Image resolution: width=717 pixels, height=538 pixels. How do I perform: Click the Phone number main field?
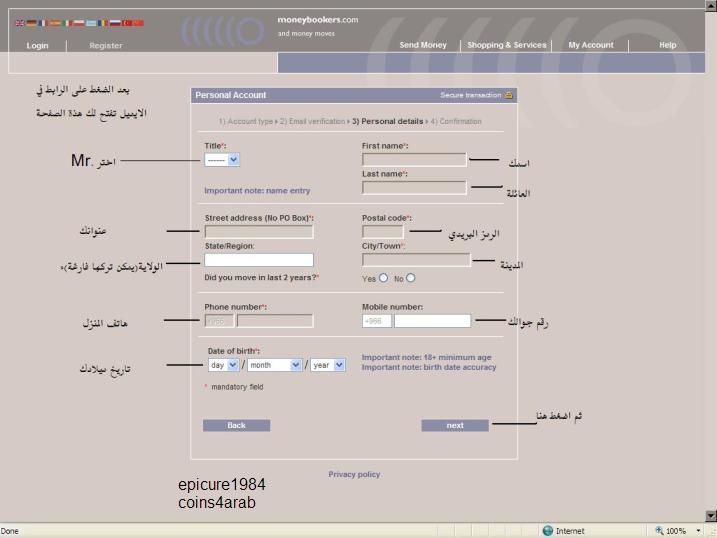pos(275,321)
